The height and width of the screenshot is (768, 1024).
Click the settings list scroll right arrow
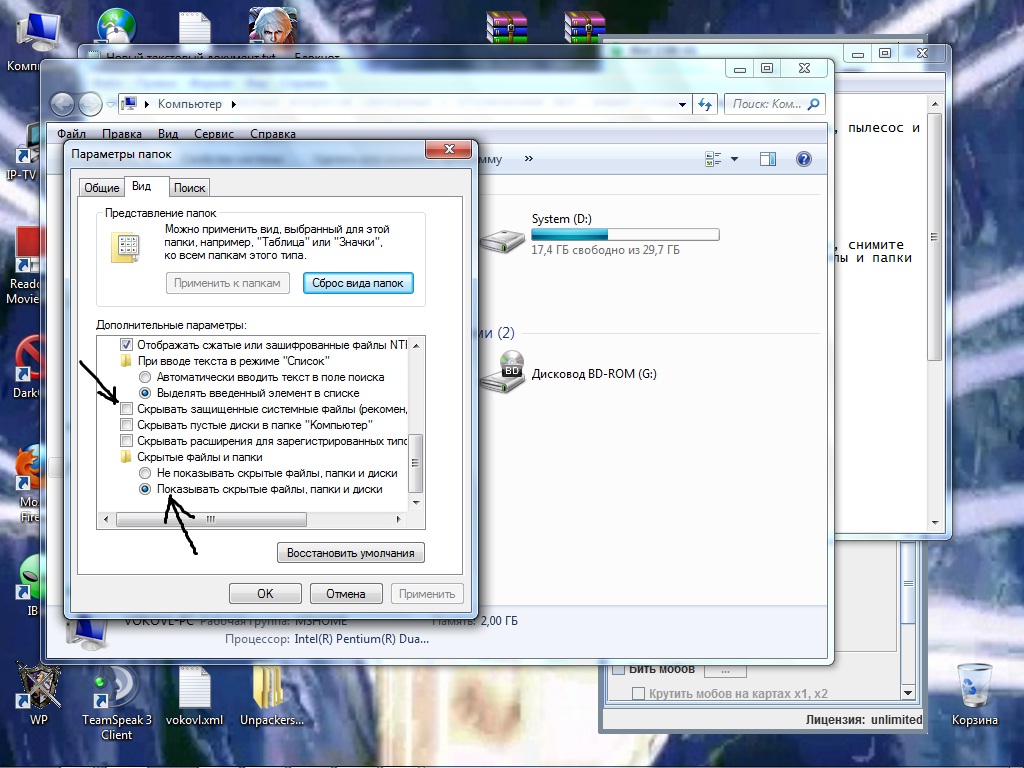pyautogui.click(x=398, y=519)
